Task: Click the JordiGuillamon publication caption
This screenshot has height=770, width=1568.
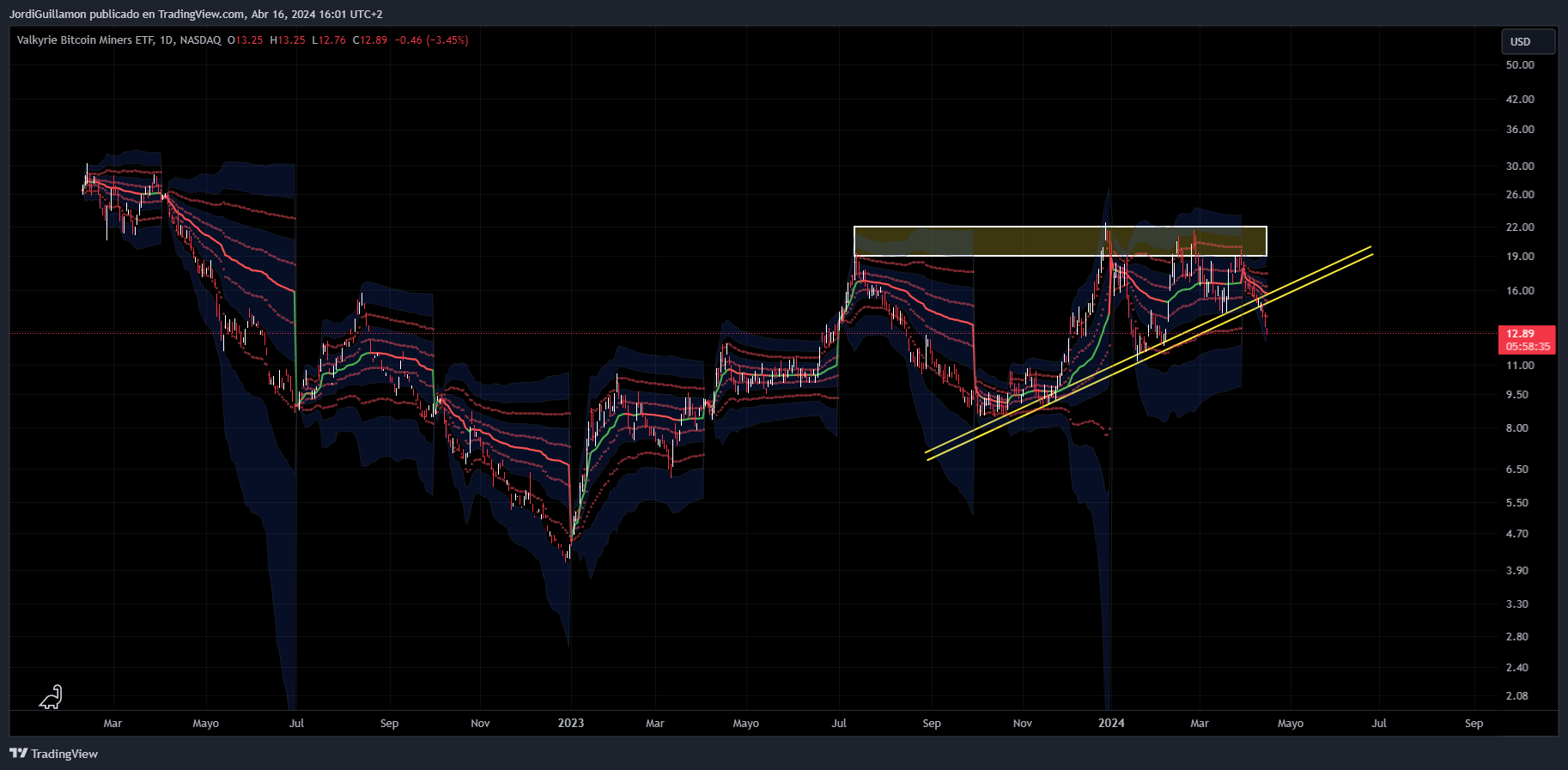Action: tap(196, 14)
